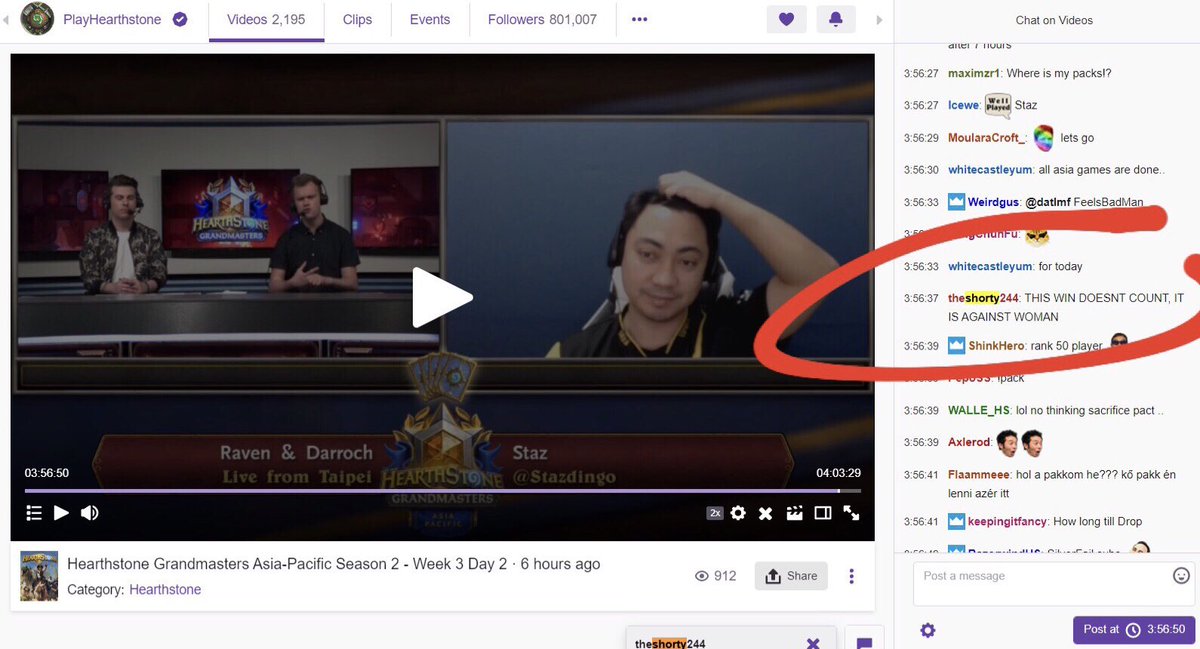
Task: Close the theshorty244 popup with X
Action: 812,643
